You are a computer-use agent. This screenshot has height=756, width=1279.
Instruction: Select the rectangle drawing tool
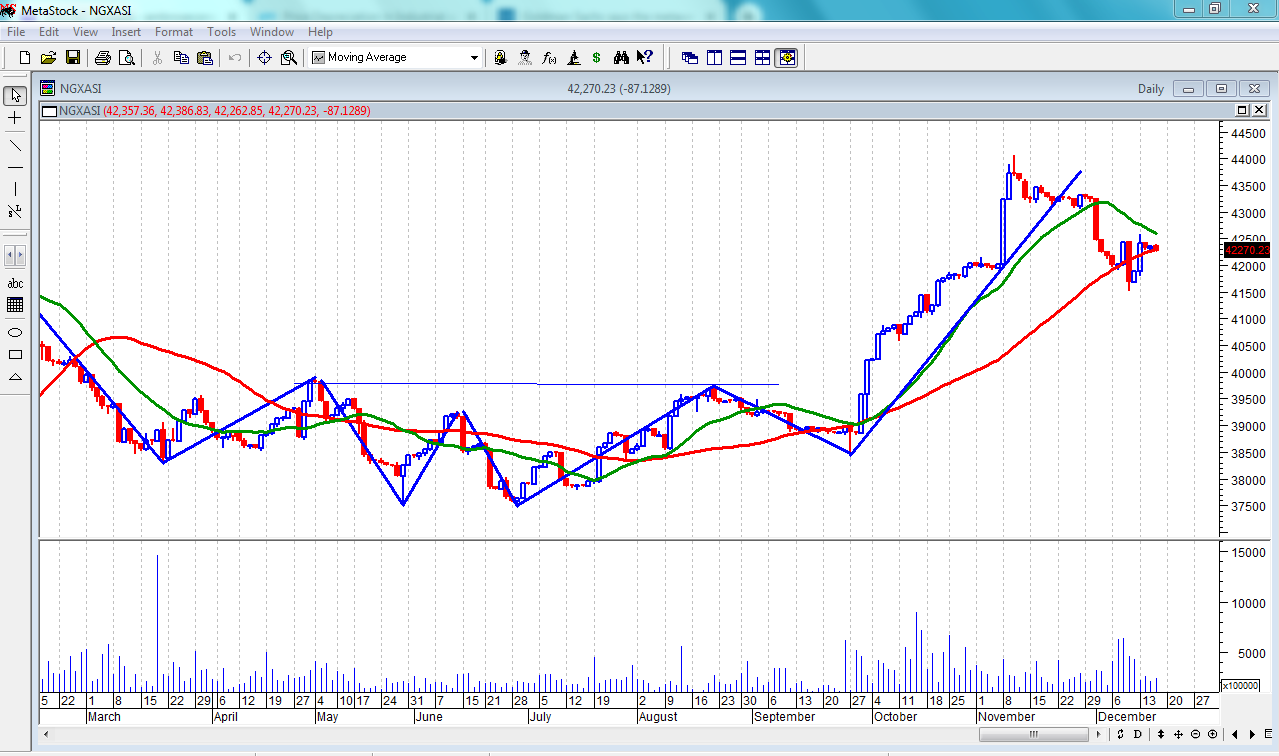tap(15, 354)
